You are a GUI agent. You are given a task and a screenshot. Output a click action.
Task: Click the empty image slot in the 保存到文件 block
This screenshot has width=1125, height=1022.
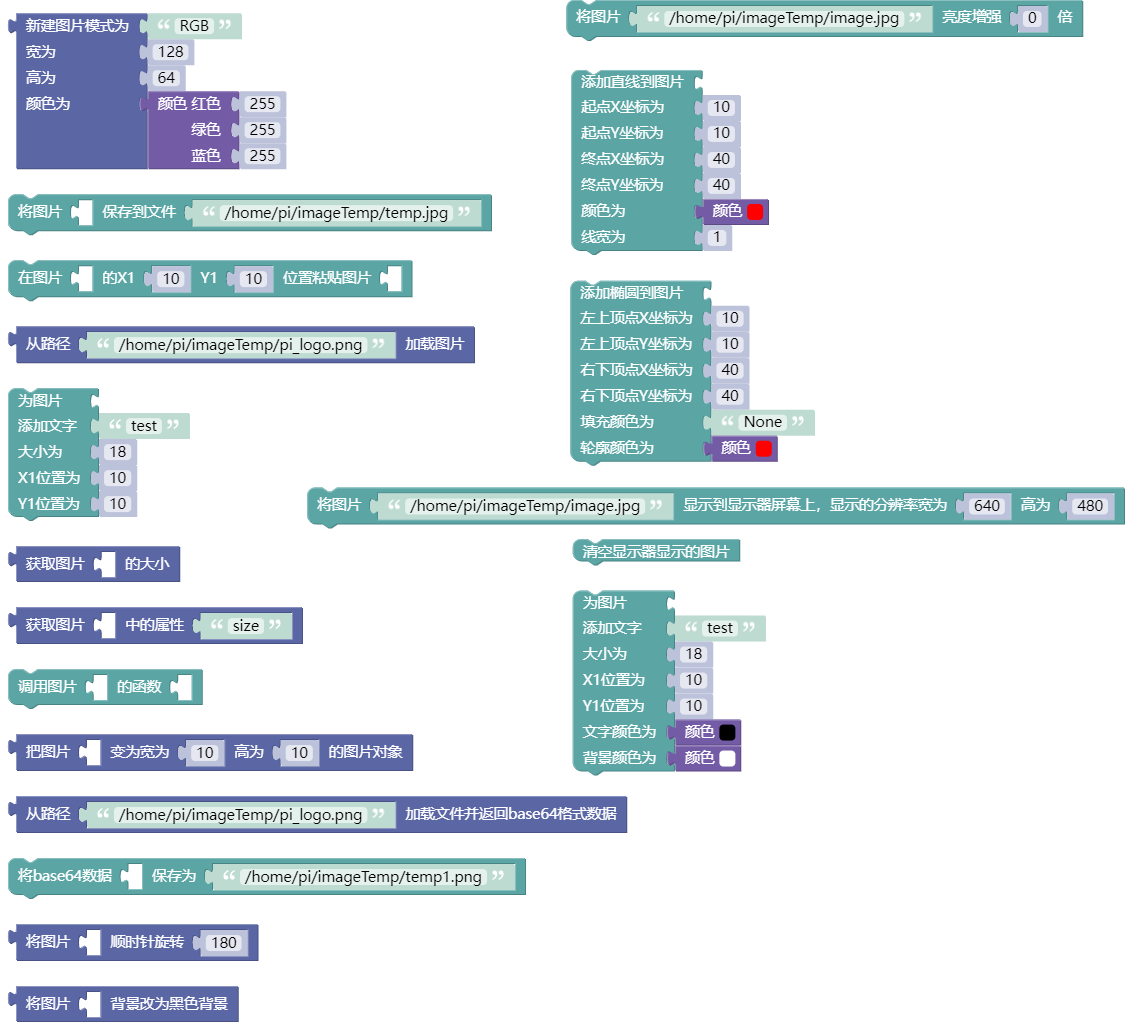[x=85, y=212]
